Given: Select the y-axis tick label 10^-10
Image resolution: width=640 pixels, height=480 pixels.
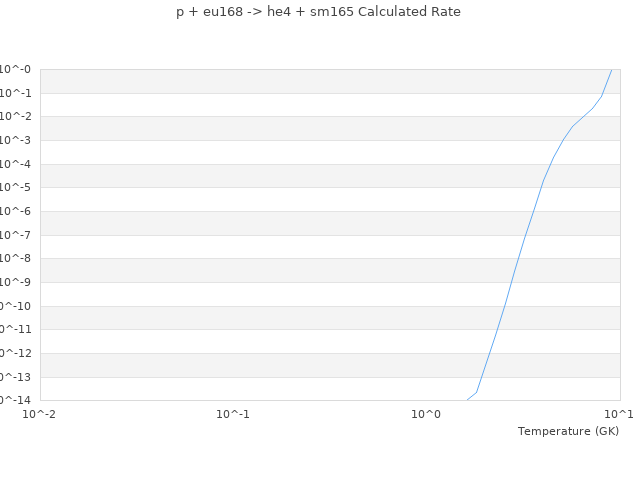Looking at the screenshot, I should (x=14, y=306).
